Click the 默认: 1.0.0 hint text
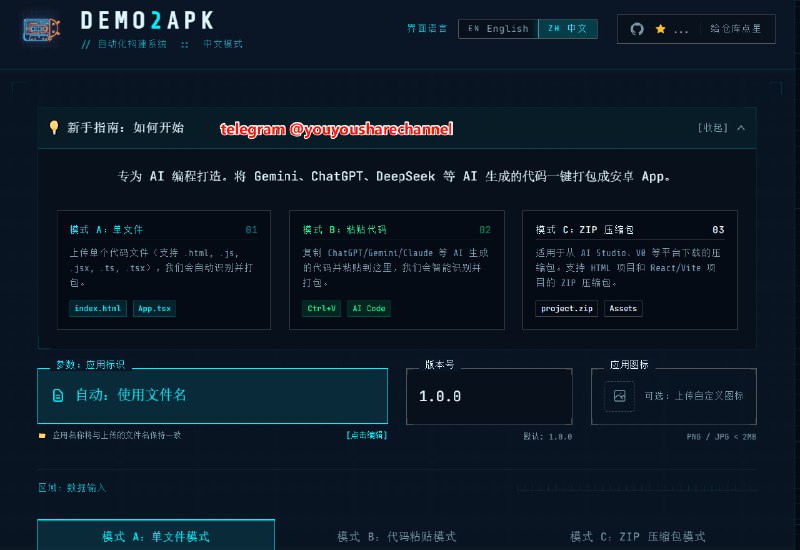Screen dimensions: 800x550 tap(547, 437)
